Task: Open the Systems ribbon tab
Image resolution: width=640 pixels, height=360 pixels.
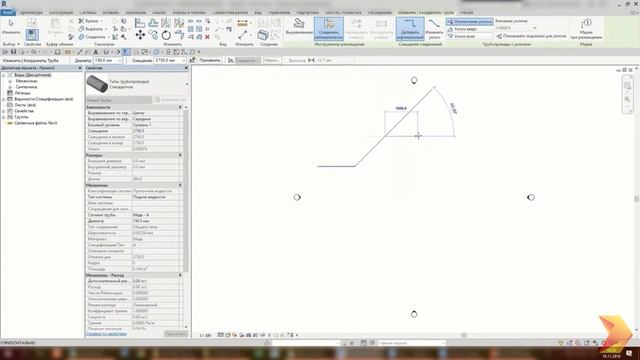Action: click(87, 13)
